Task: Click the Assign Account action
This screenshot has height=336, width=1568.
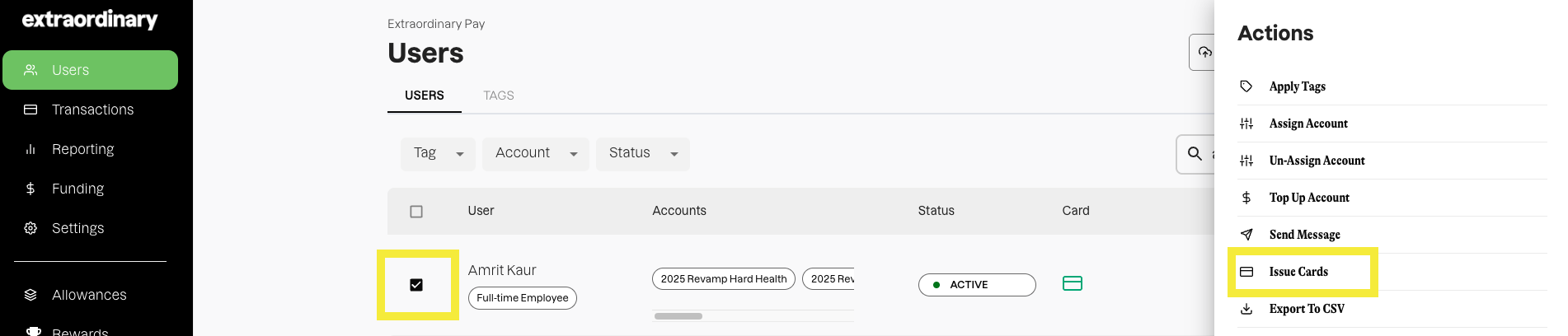Action: 1307,124
